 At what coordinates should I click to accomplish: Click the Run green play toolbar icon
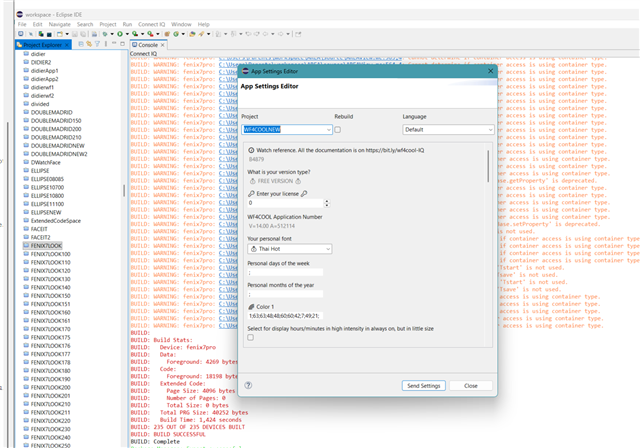click(120, 34)
